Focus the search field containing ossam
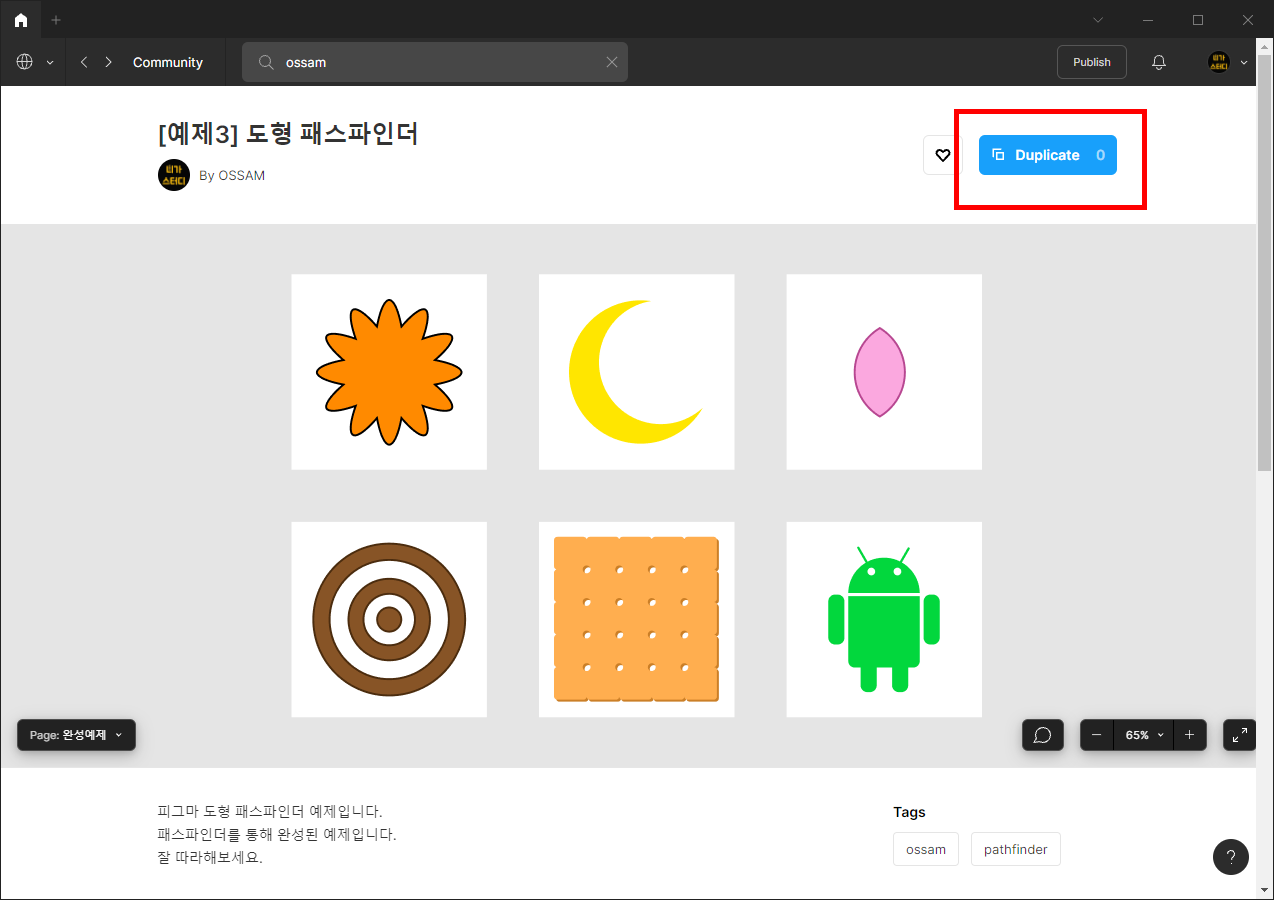 coord(435,62)
